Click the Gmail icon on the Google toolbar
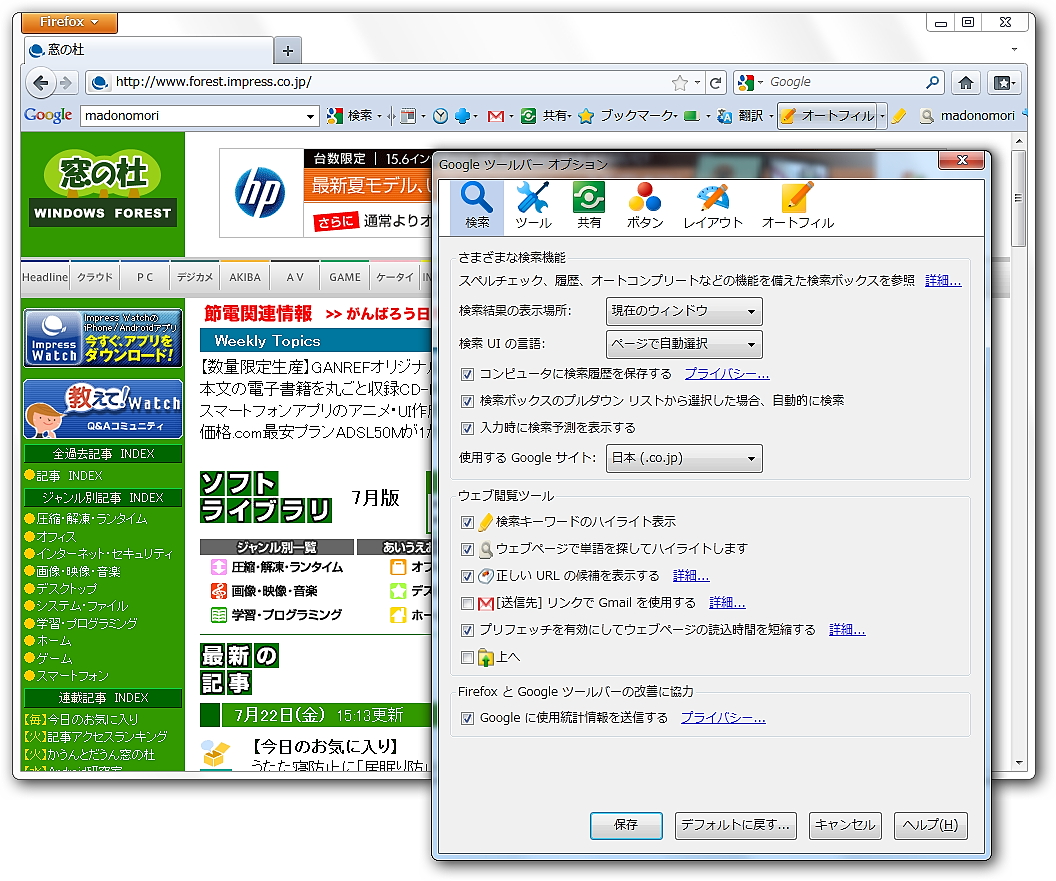 pos(497,116)
